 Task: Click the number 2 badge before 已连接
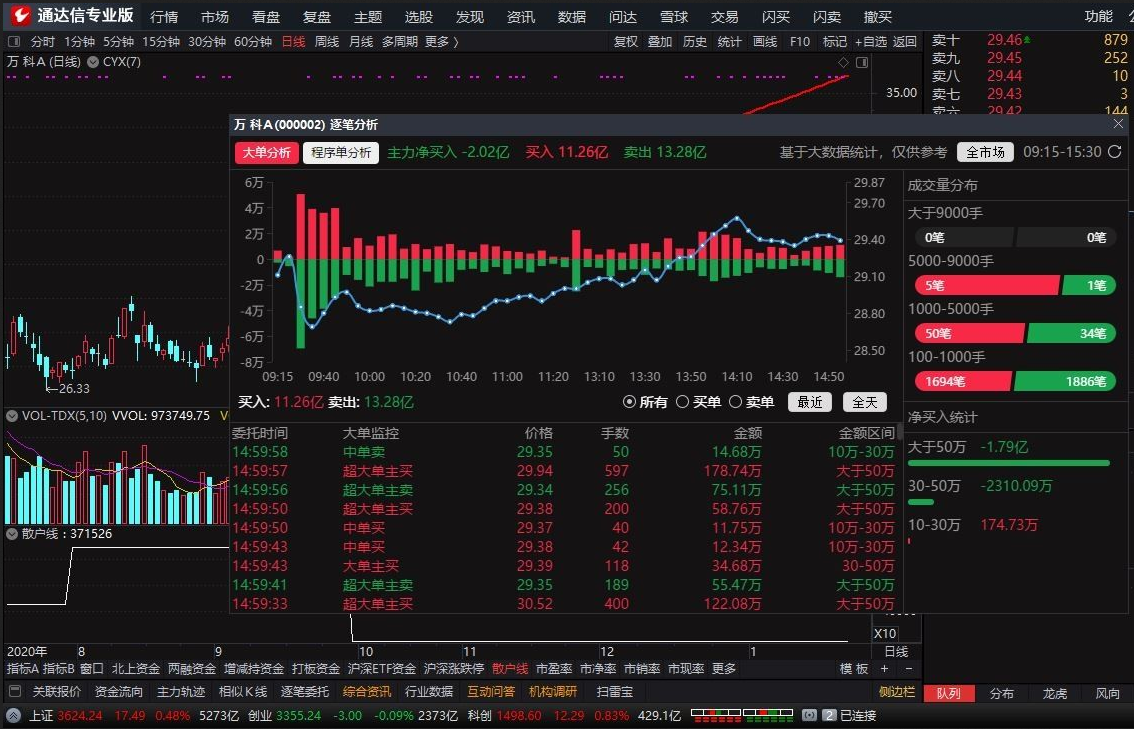(x=829, y=715)
